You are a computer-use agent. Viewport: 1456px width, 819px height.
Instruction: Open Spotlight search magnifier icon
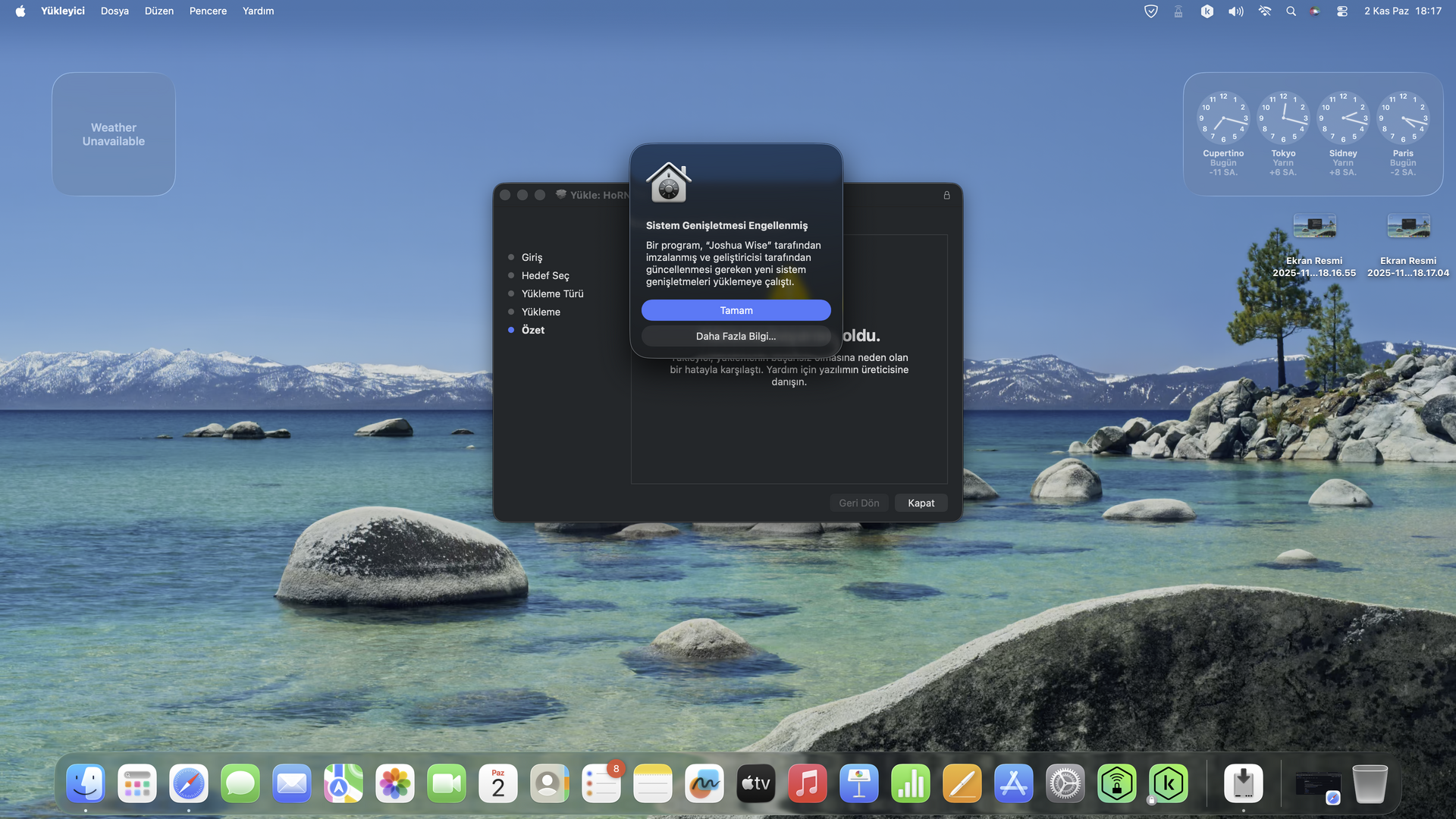coord(1291,11)
